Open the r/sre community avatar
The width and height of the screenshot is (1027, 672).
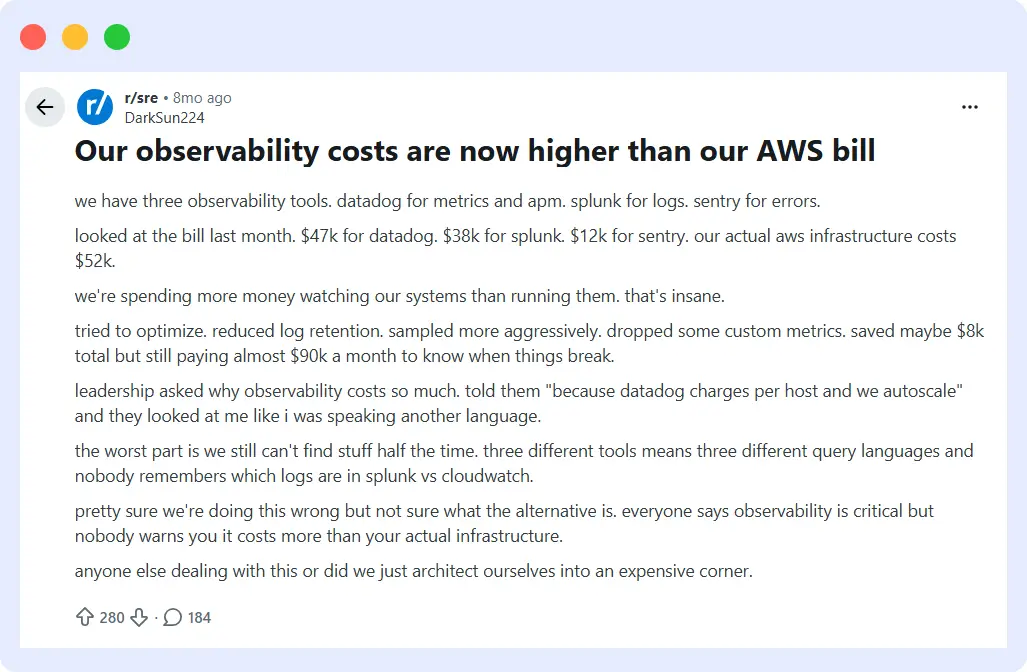tap(95, 107)
